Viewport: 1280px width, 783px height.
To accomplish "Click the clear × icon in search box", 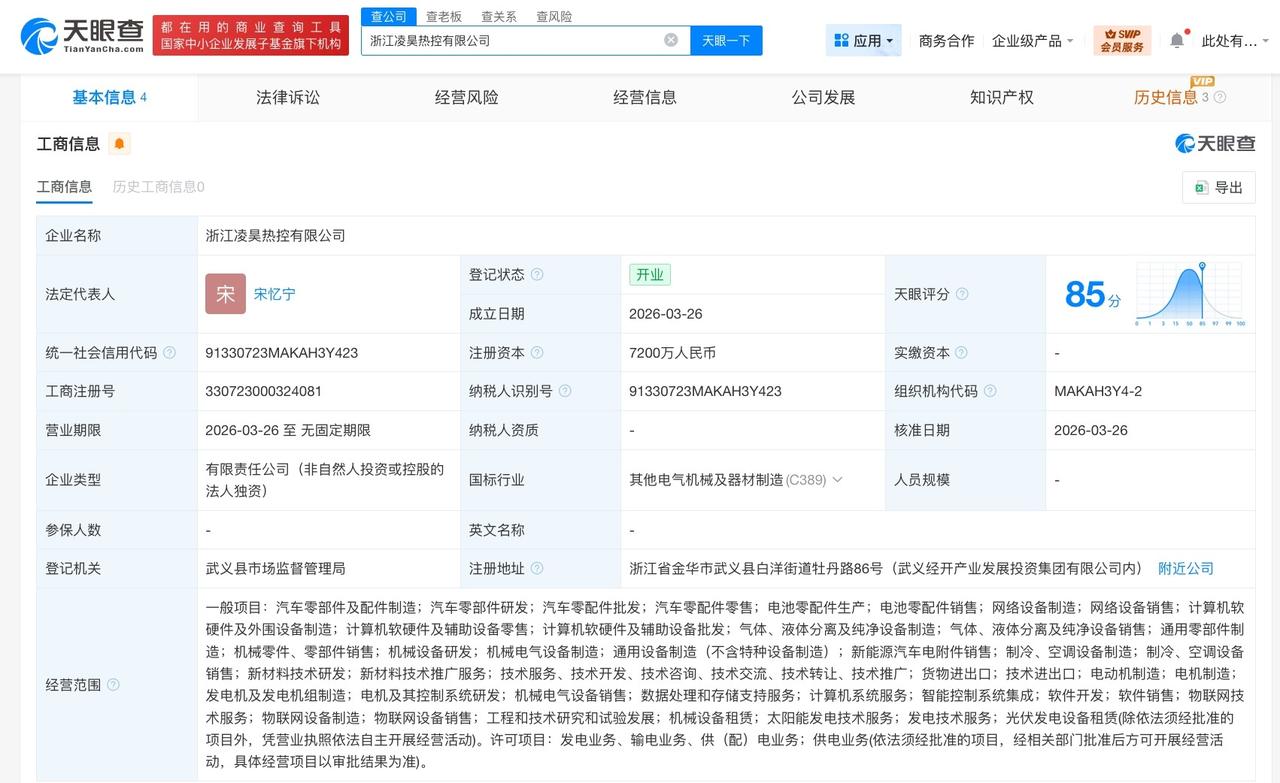I will [670, 40].
